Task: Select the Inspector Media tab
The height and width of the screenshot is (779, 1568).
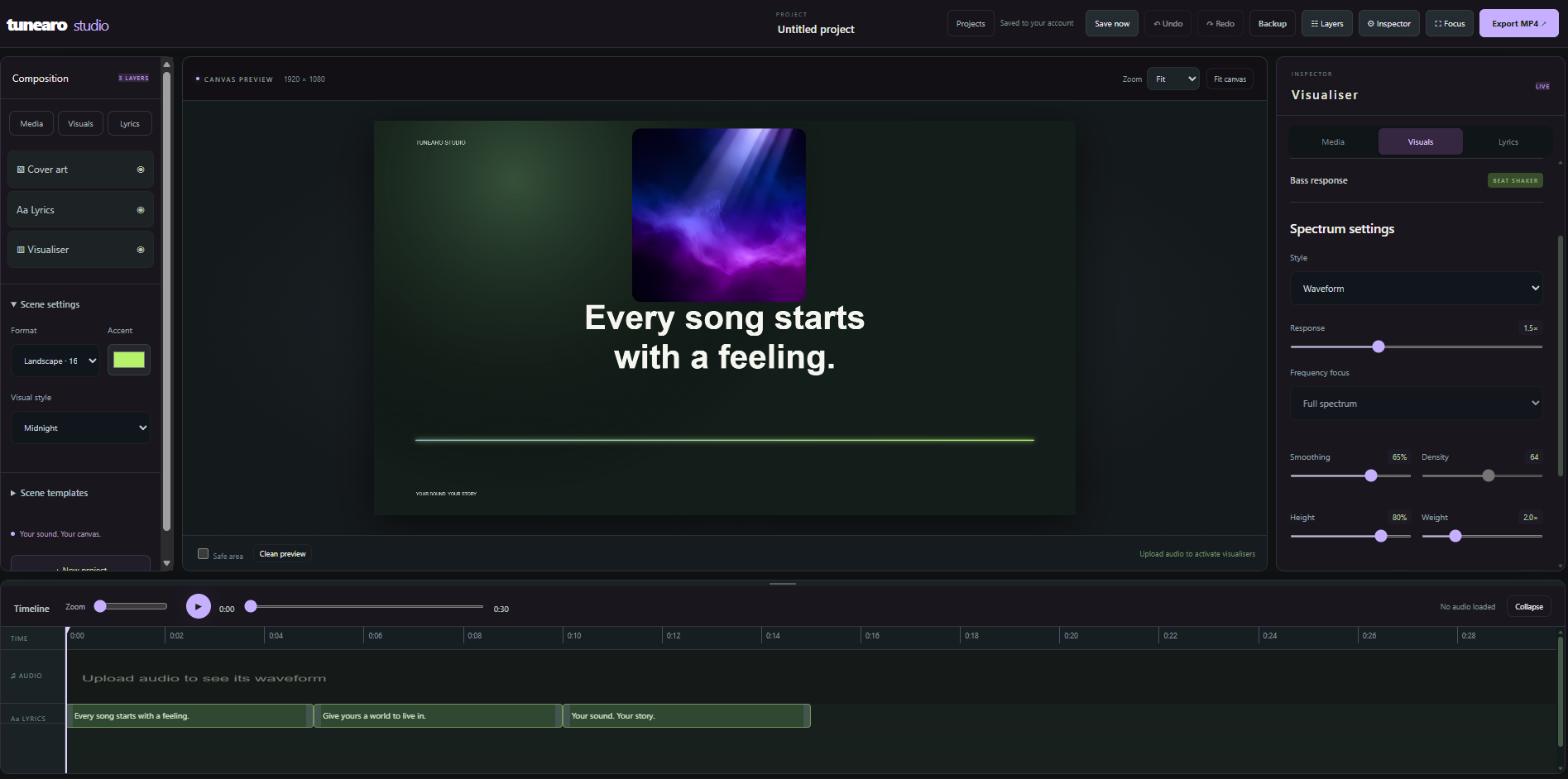Action: pos(1333,141)
